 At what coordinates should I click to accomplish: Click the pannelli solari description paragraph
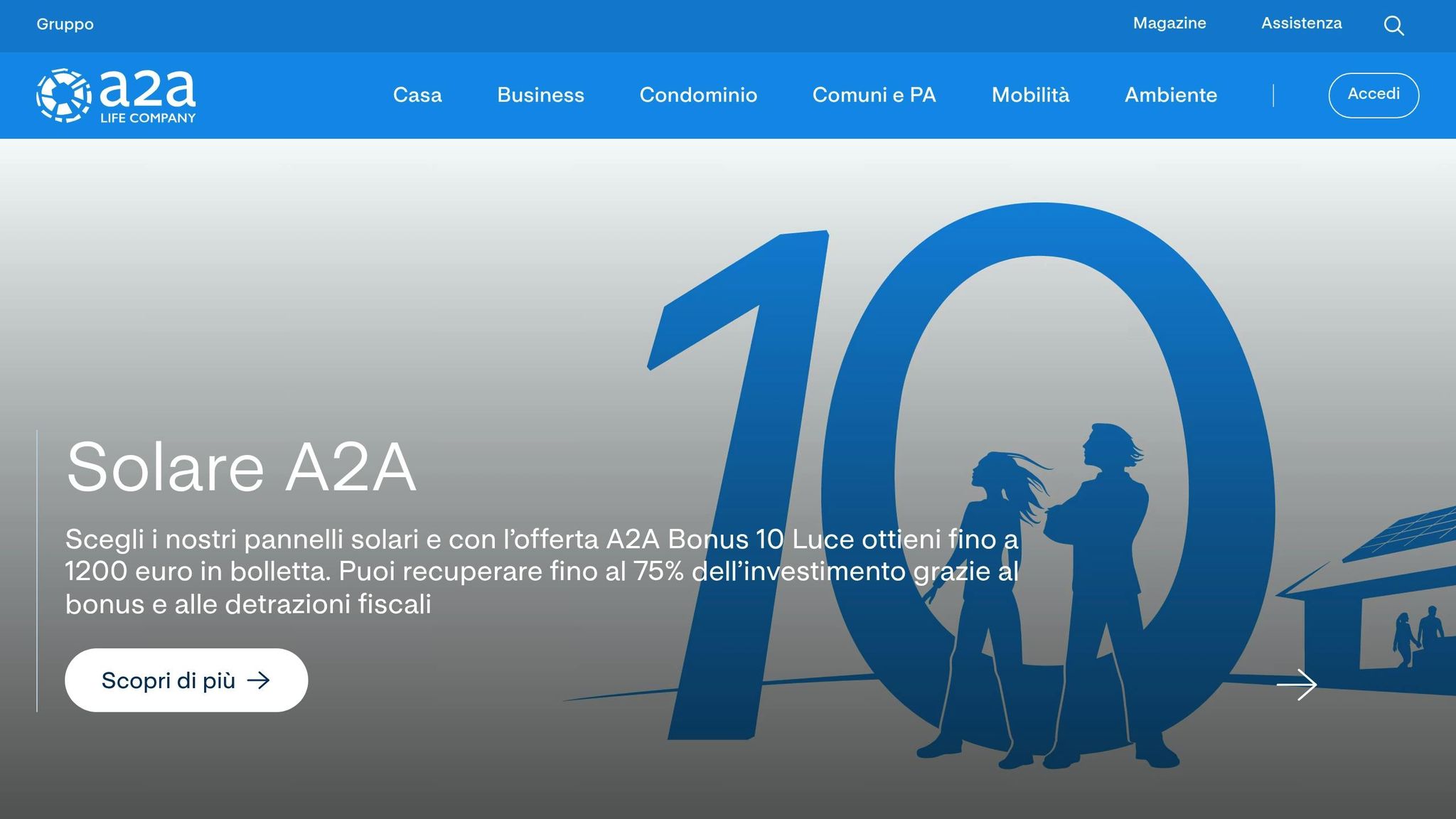tap(542, 572)
